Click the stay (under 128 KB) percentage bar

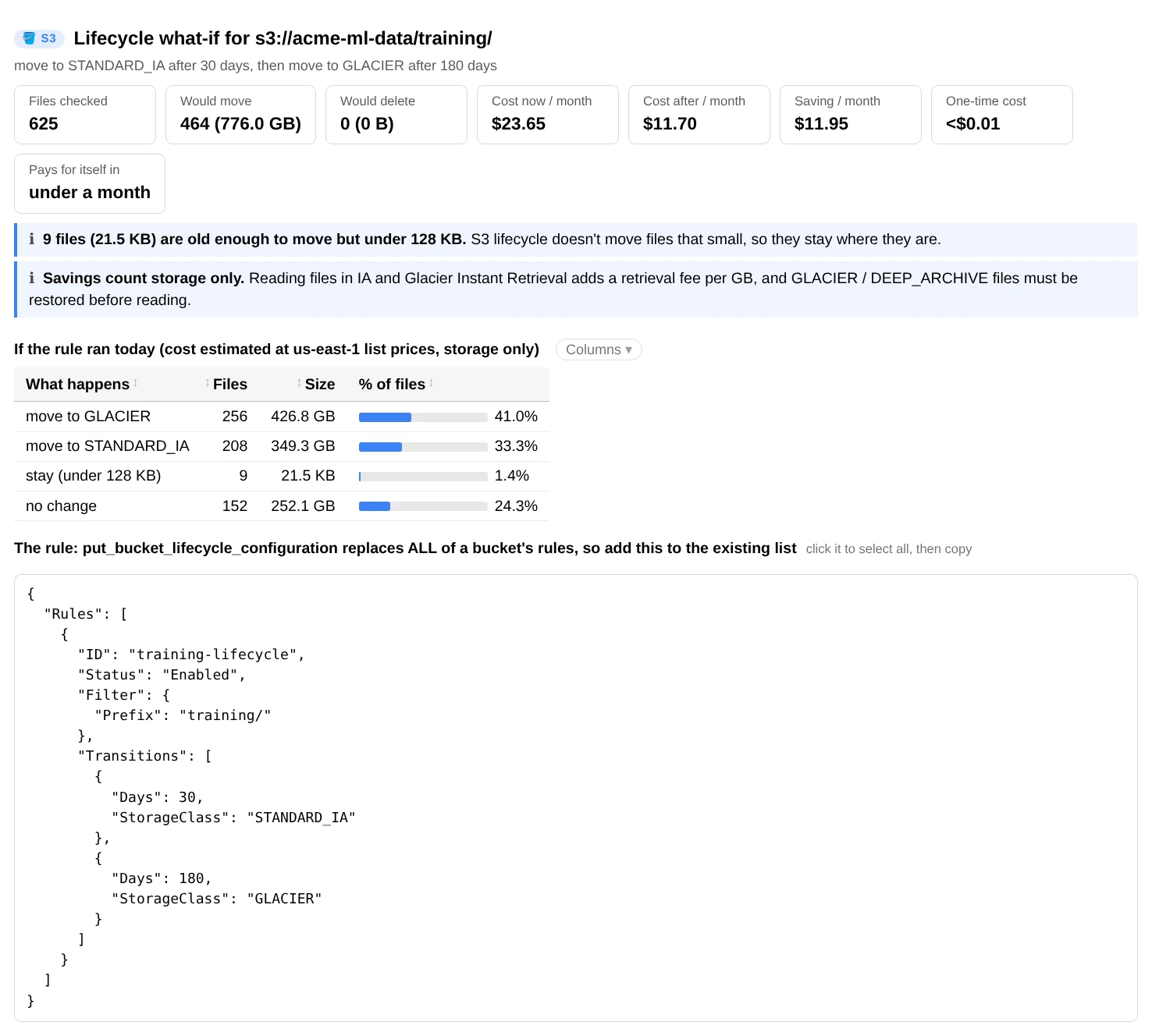point(423,477)
